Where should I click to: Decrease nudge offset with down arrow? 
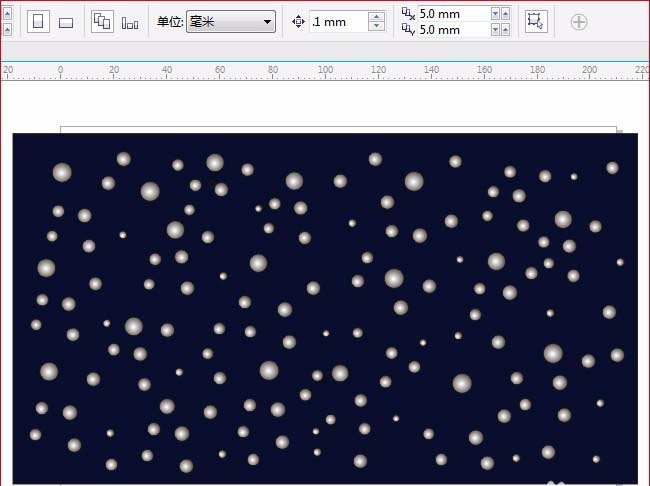(376, 26)
